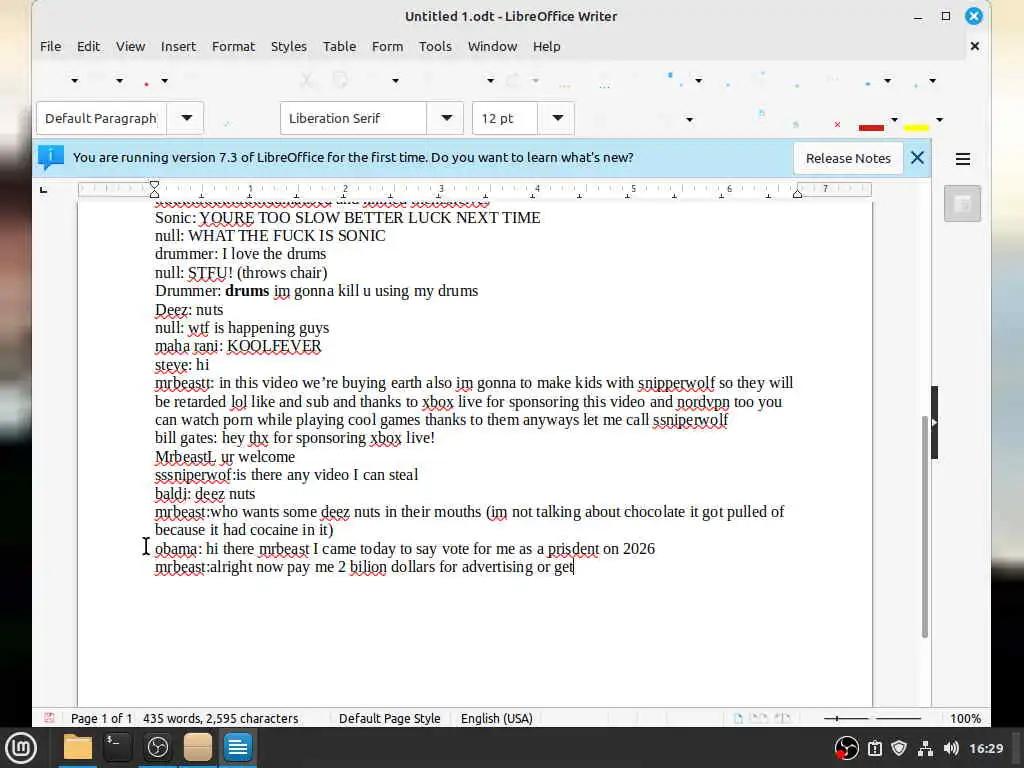Open the Paste options dropdown arrow

395,80
